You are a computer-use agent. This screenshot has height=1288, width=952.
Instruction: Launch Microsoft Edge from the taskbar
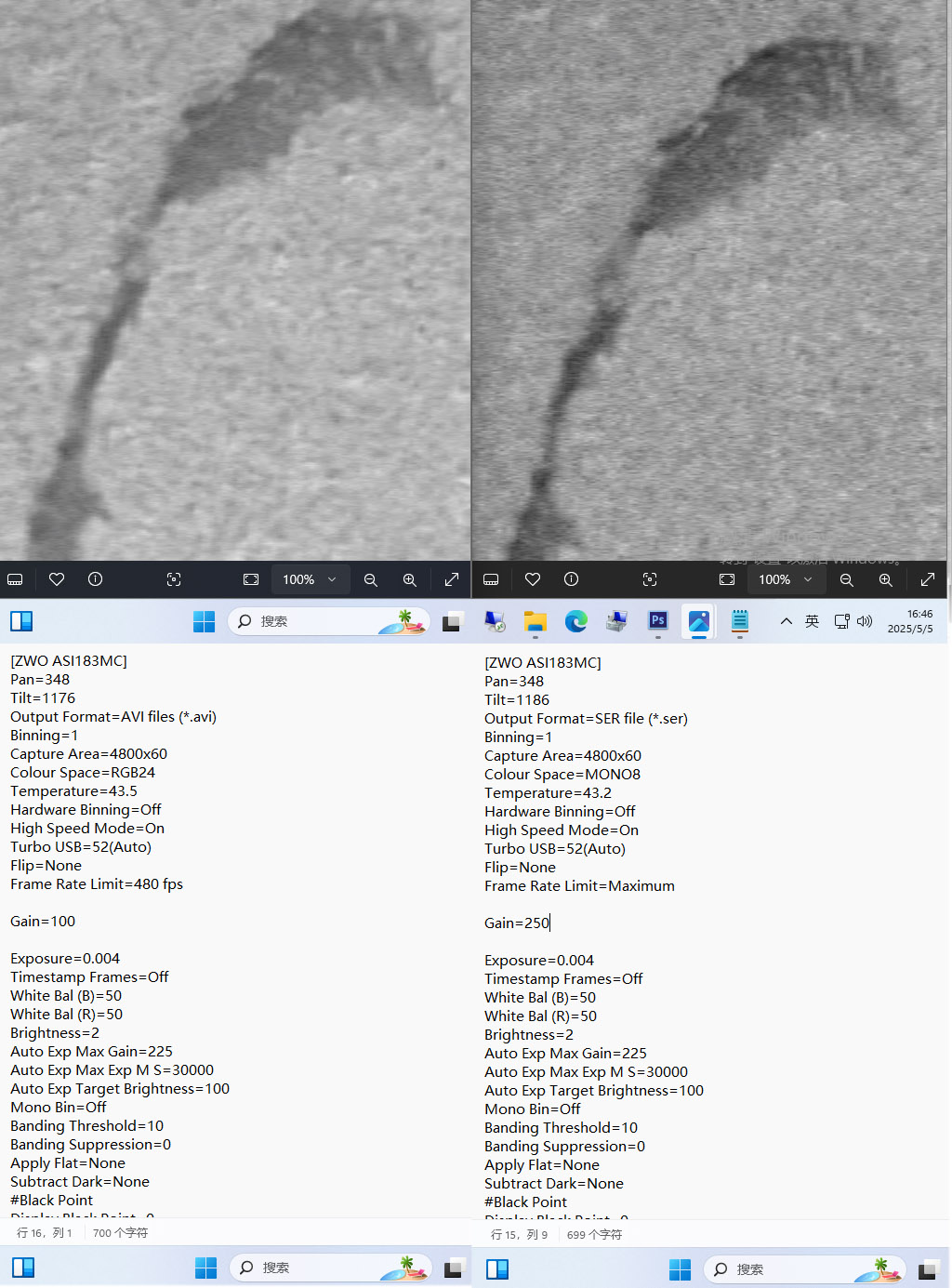576,621
